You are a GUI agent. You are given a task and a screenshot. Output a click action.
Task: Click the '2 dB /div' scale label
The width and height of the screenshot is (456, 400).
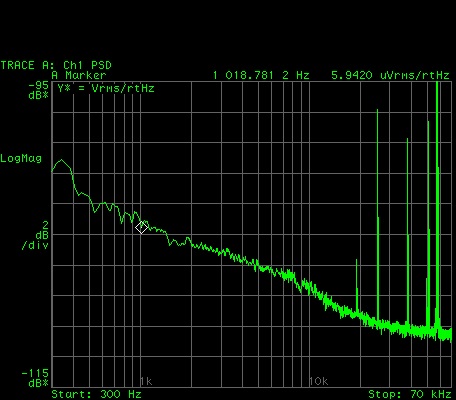coord(35,235)
